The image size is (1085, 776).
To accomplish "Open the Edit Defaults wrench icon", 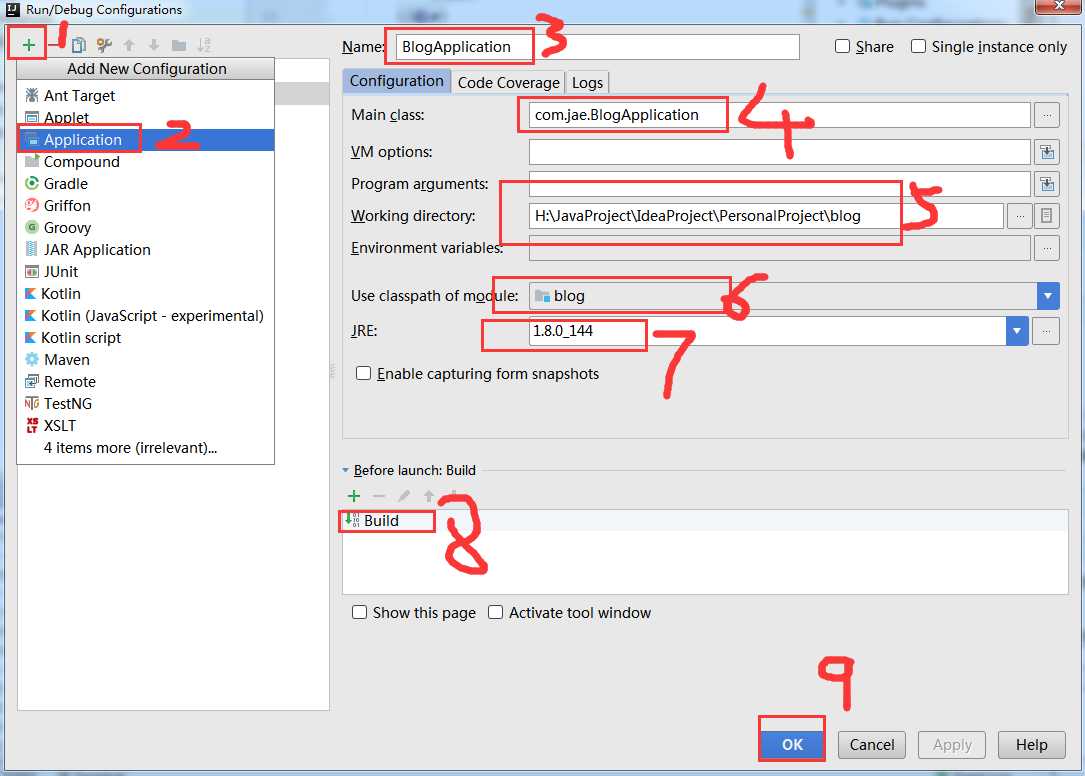I will 104,45.
